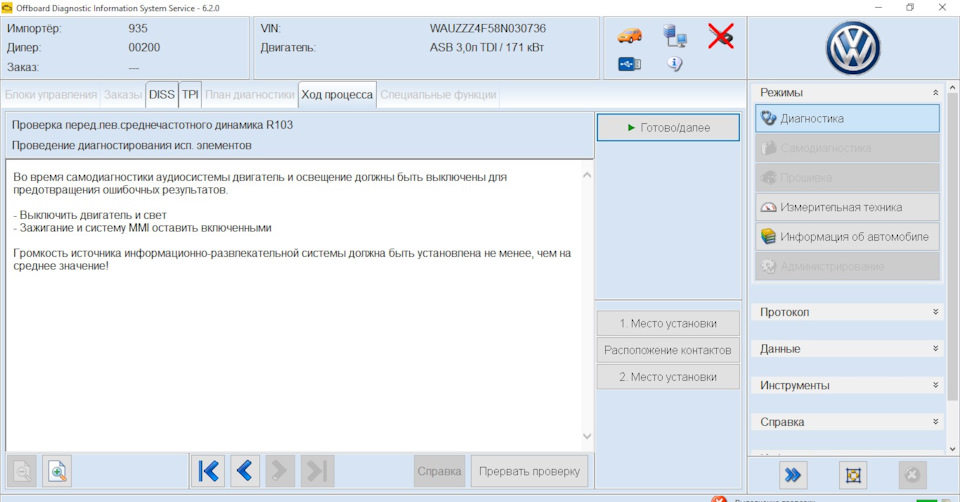
Task: Click the sidebar scroll up arrow
Action: click(952, 88)
